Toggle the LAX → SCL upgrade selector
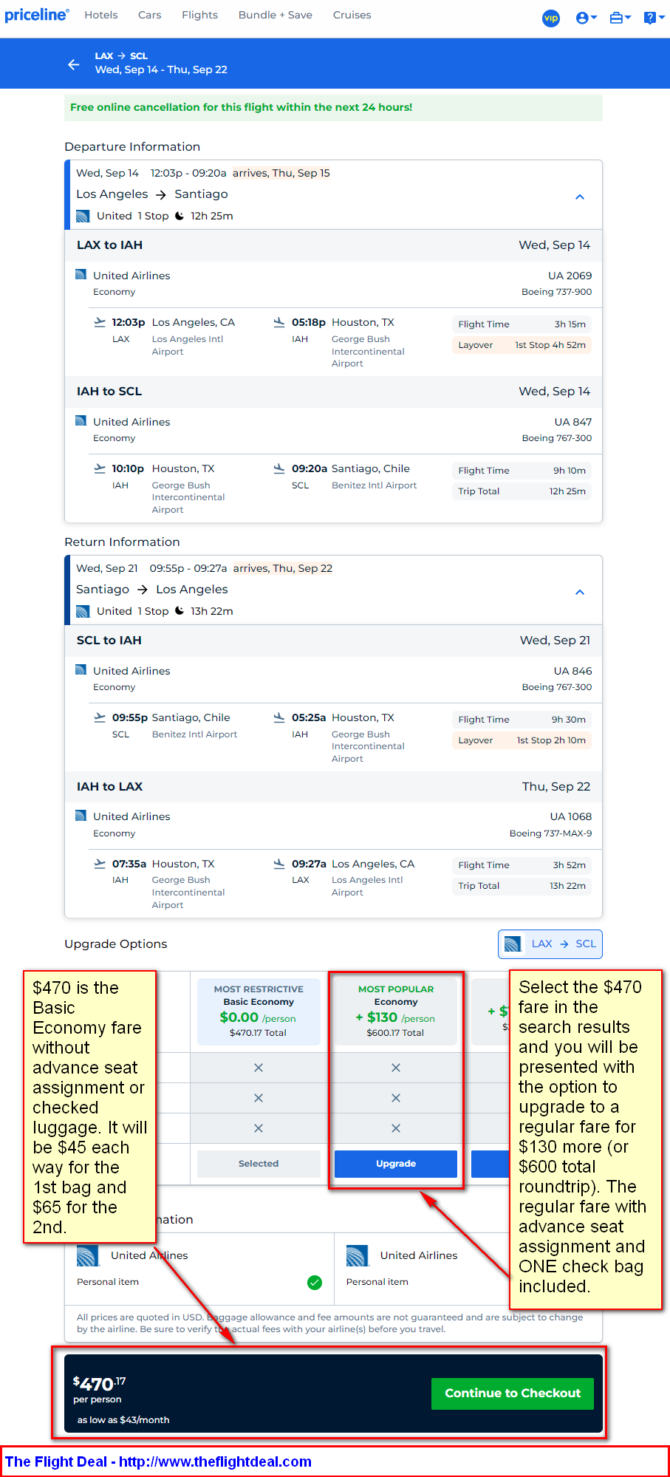This screenshot has height=1477, width=670. 550,944
